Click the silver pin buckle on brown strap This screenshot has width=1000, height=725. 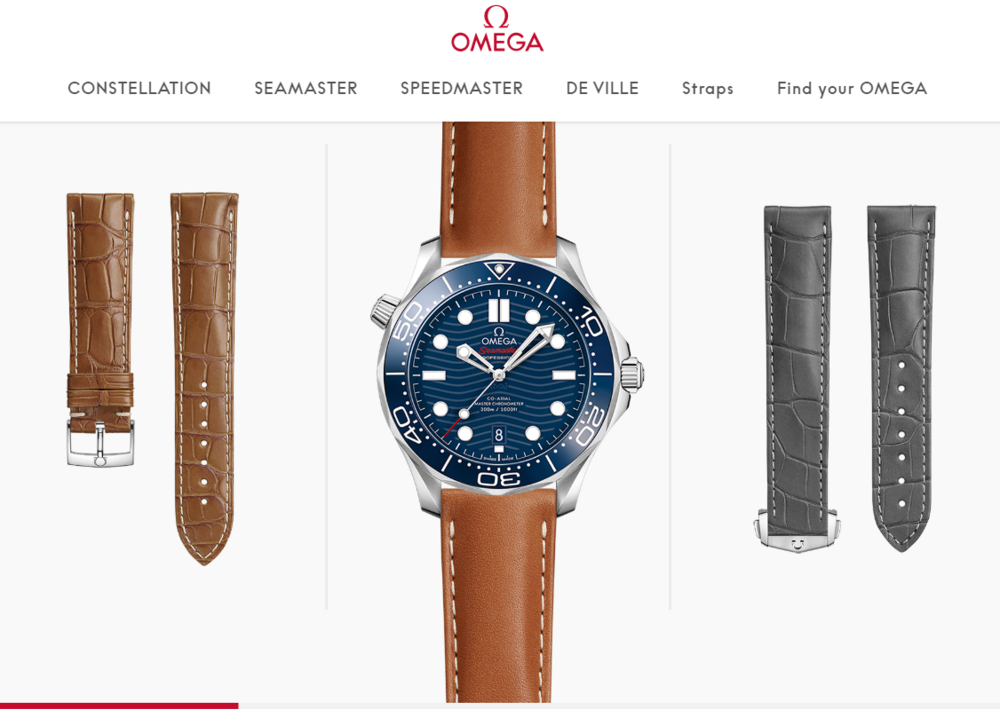101,443
